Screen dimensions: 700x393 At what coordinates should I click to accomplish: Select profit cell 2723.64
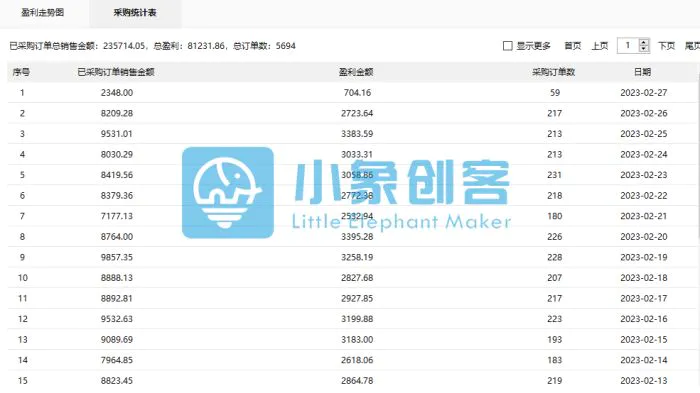[x=357, y=113]
